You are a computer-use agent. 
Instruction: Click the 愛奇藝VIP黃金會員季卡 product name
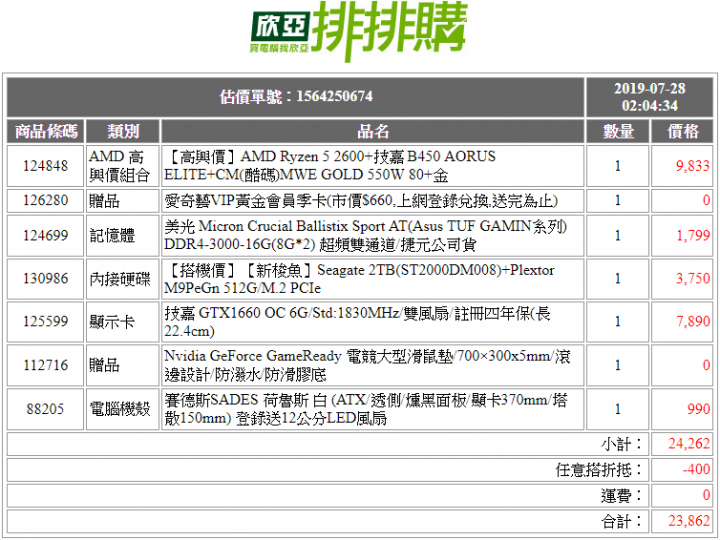pyautogui.click(x=361, y=201)
